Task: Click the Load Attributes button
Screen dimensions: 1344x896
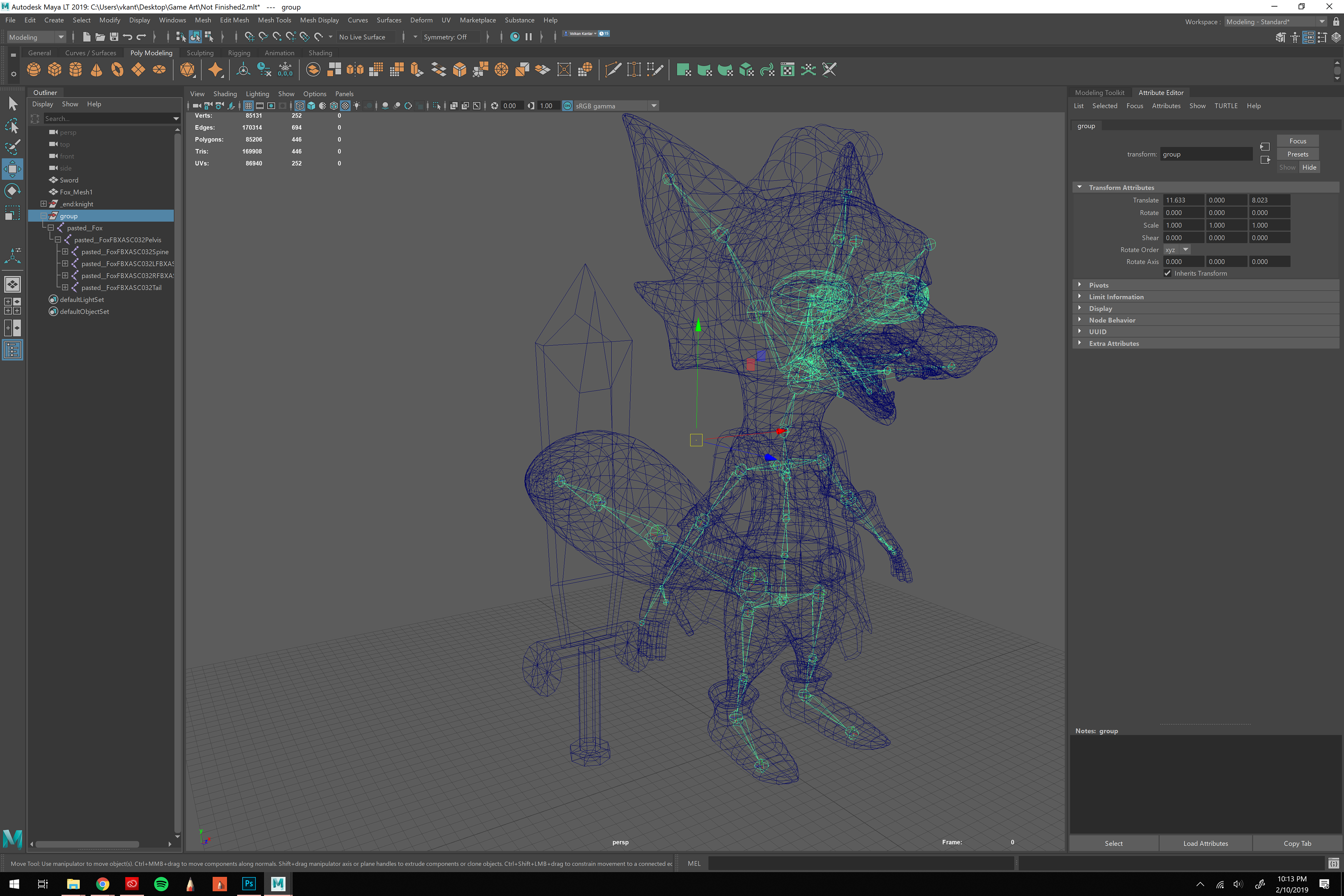Action: pos(1205,843)
